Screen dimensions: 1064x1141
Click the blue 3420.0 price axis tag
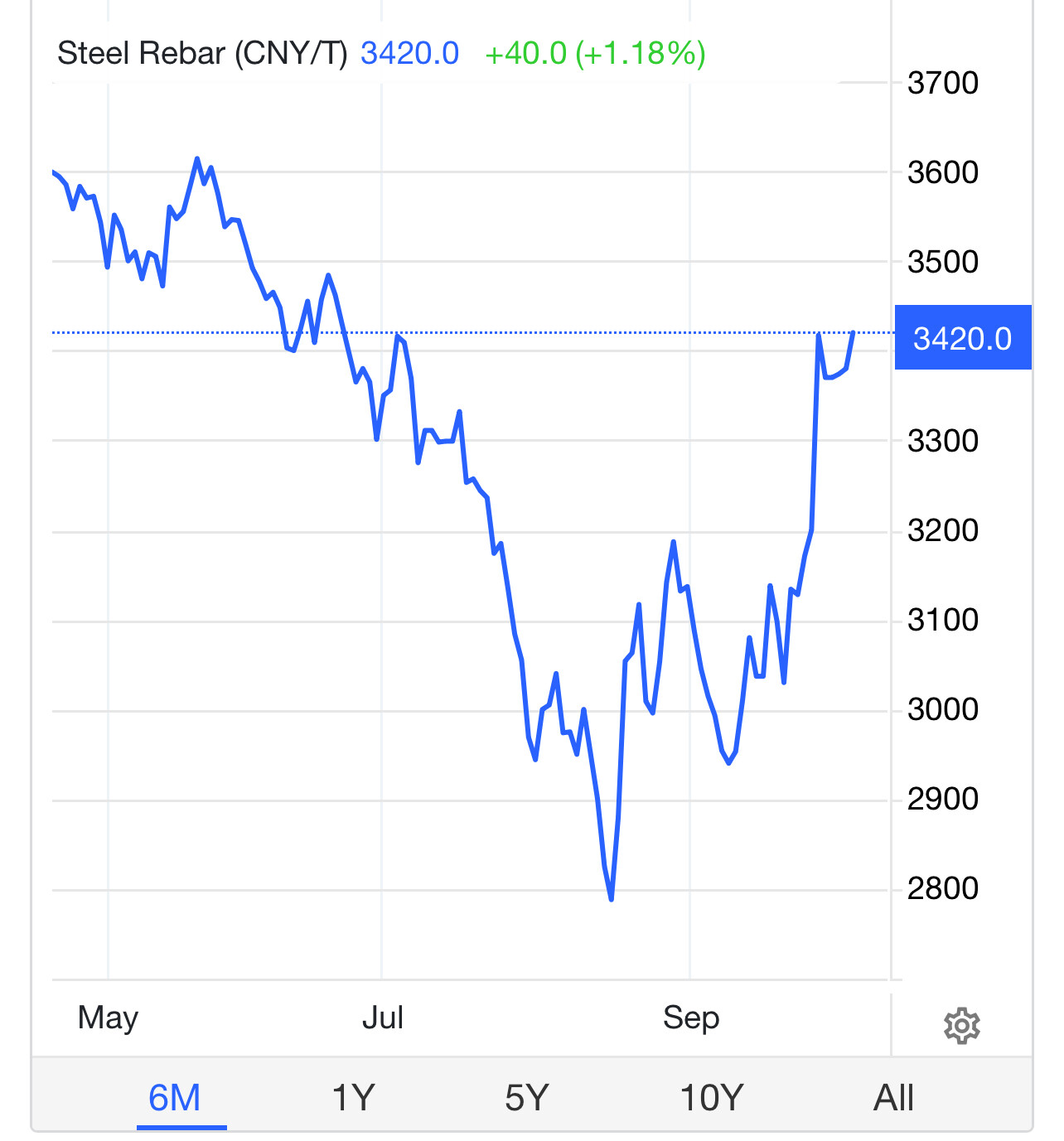coord(963,338)
